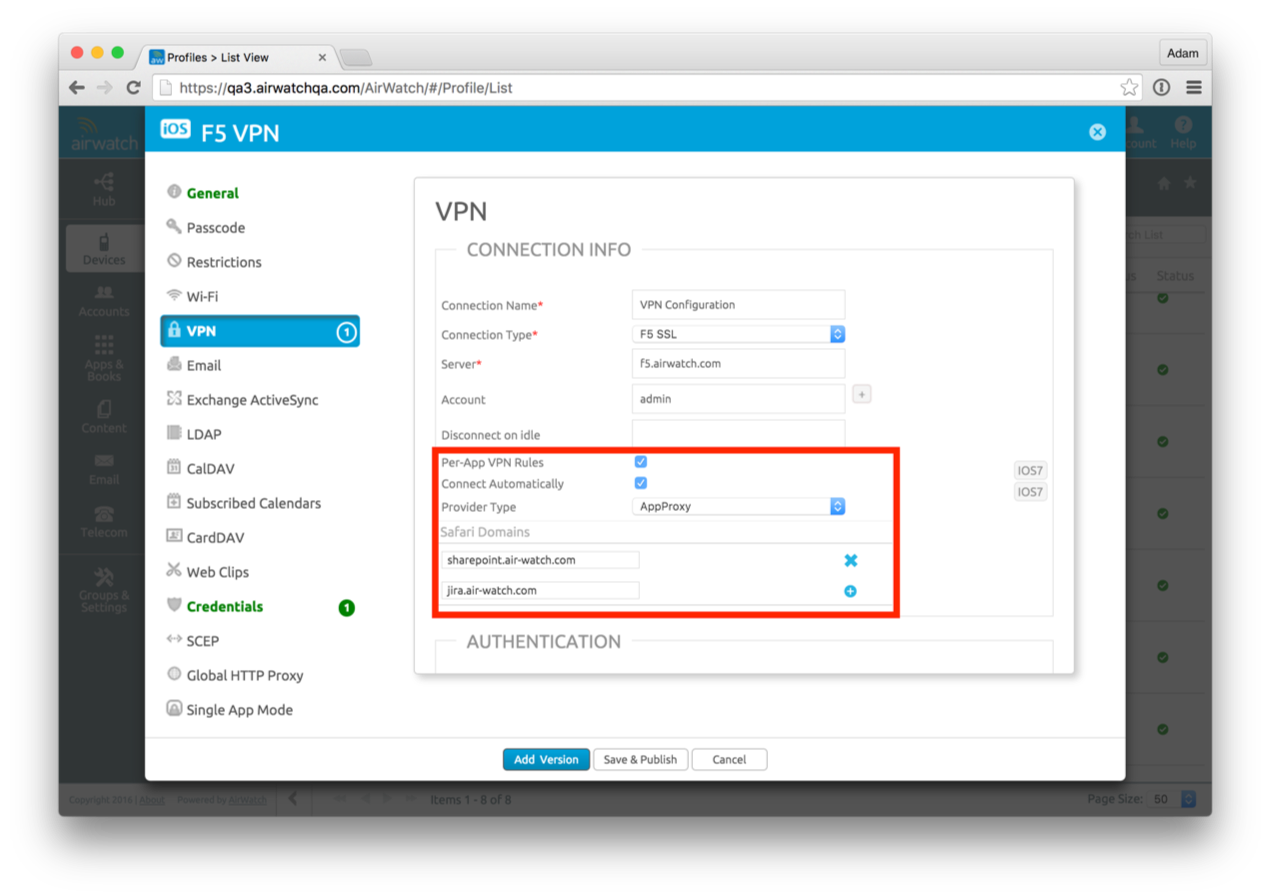Uncheck Per-App VPN Rules checkbox

pyautogui.click(x=641, y=462)
